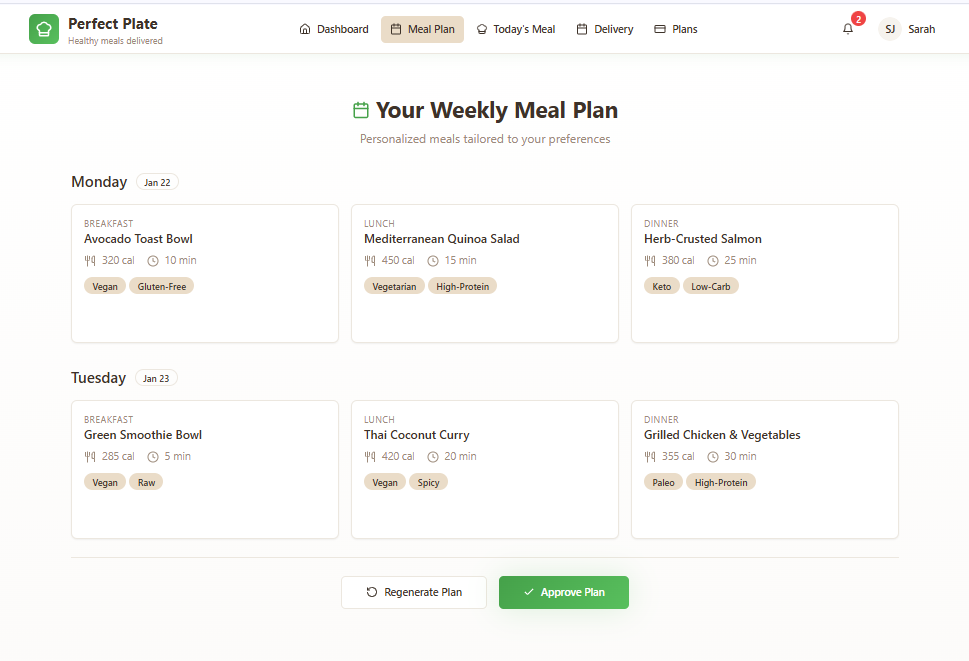Go to the Plans tab
969x661 pixels.
pyautogui.click(x=675, y=29)
